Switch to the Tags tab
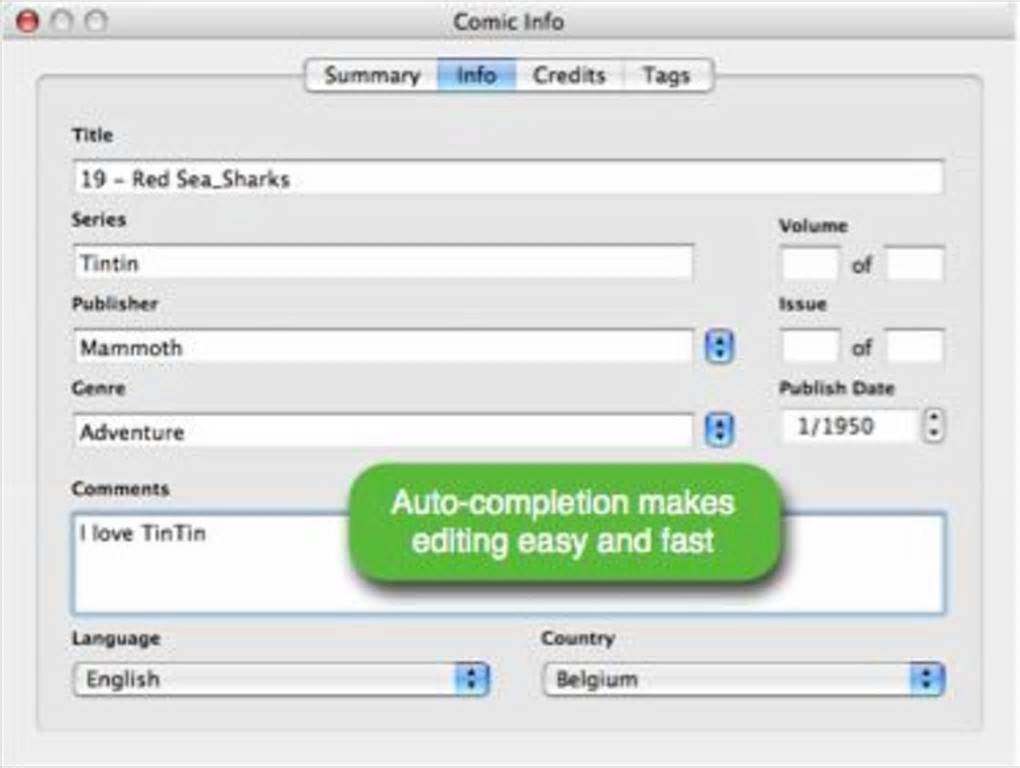The image size is (1020, 768). point(666,76)
